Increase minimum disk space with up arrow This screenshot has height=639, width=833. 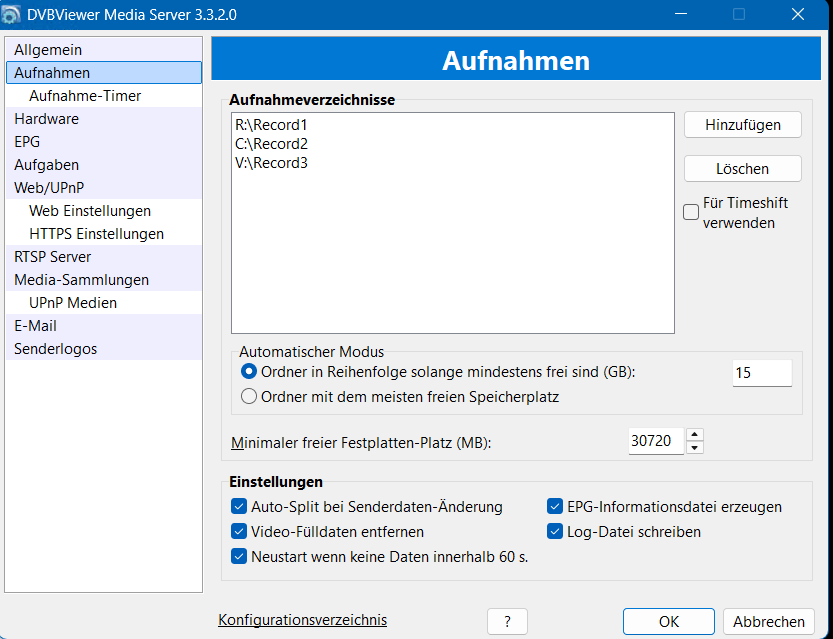click(694, 434)
